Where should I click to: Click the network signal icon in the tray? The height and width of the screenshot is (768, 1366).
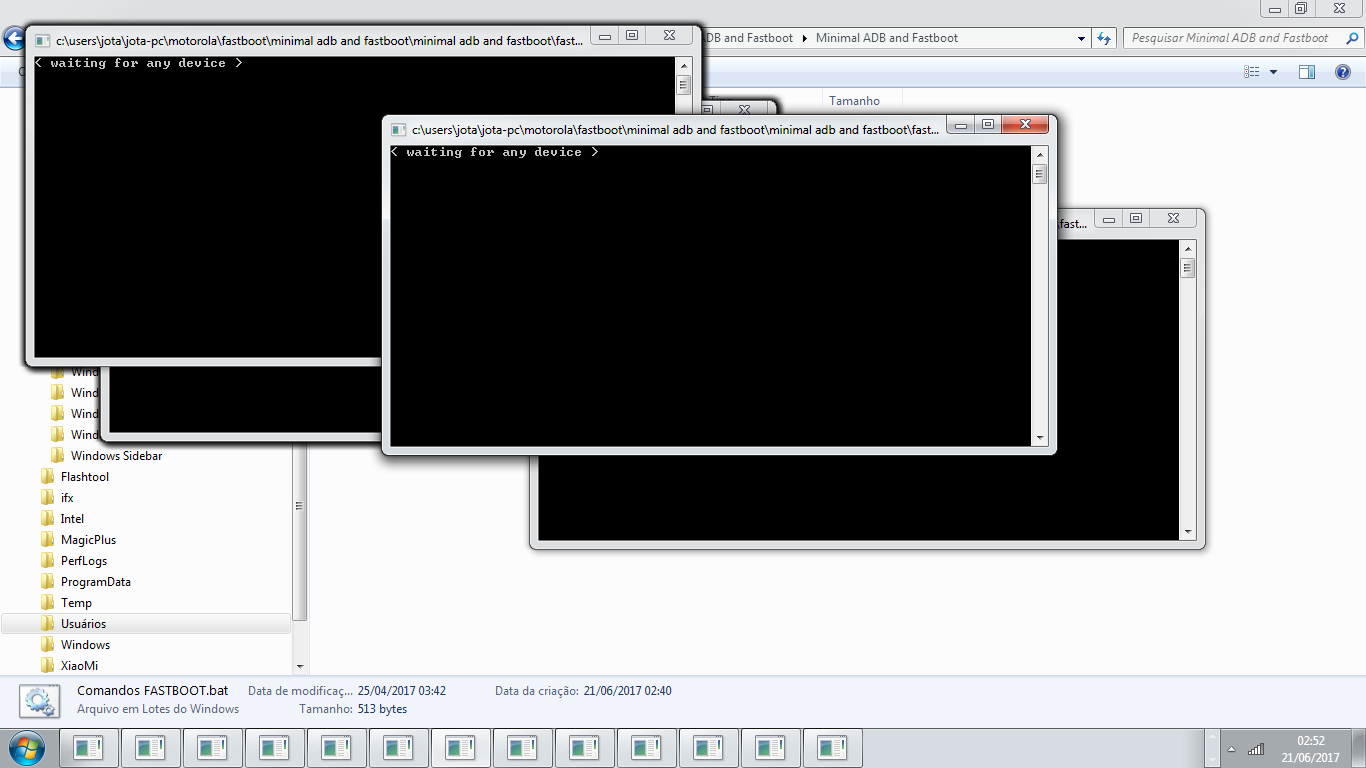pos(1255,749)
